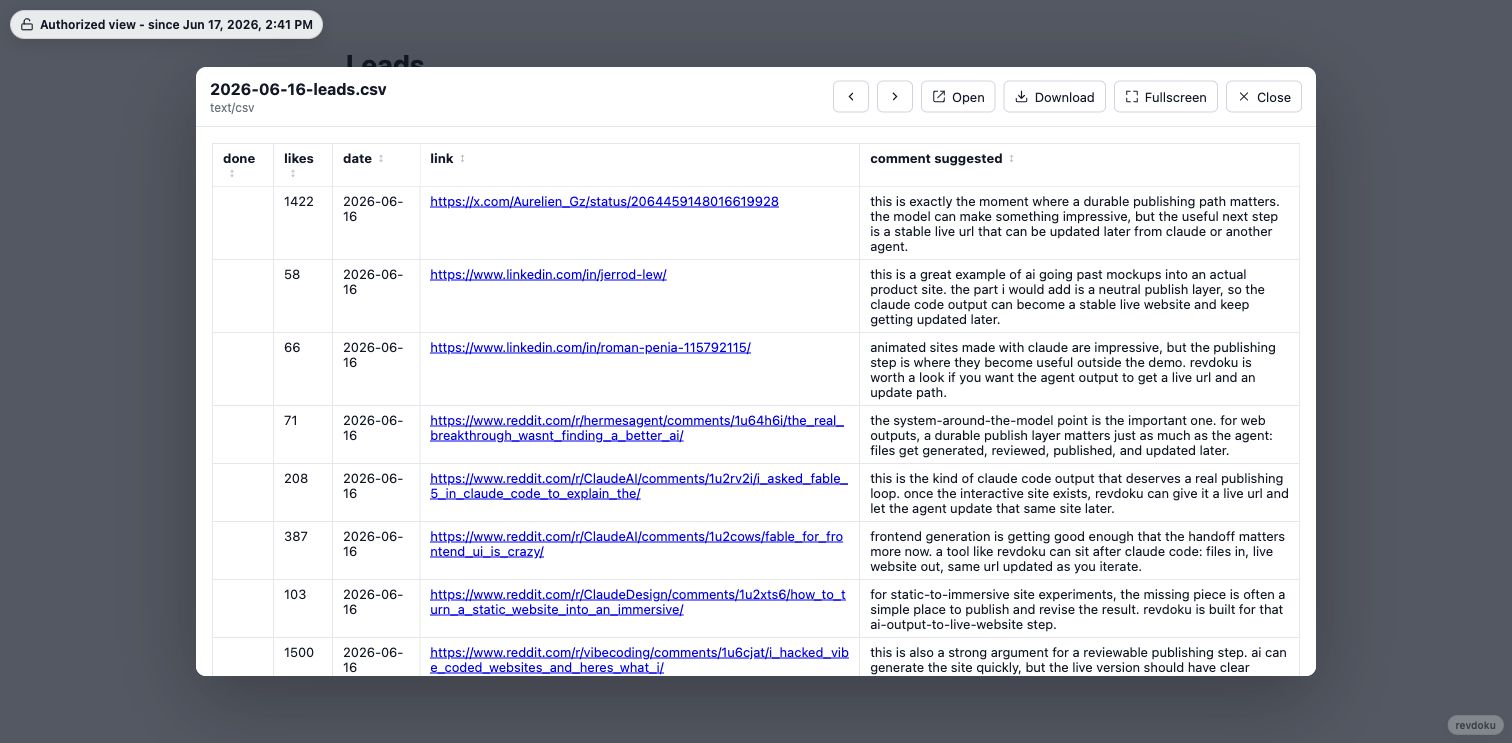
Task: Go to the previous file with left chevron
Action: click(x=850, y=97)
